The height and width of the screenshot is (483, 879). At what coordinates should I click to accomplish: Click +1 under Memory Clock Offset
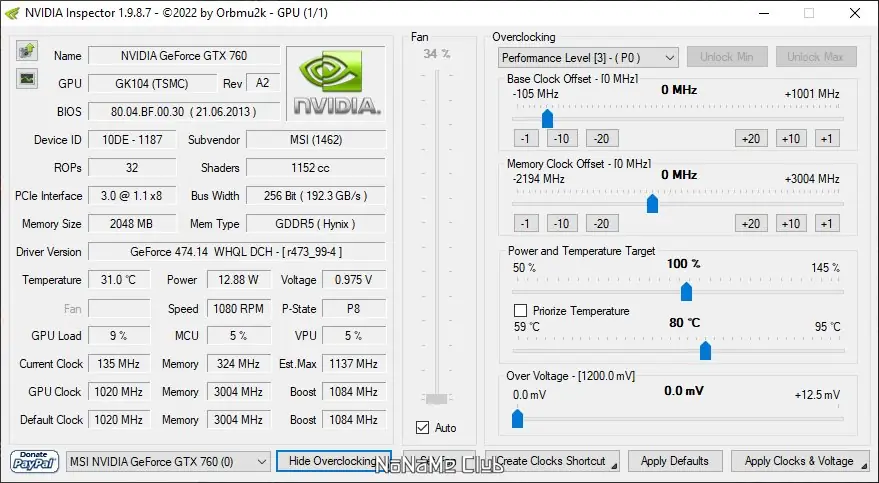827,224
